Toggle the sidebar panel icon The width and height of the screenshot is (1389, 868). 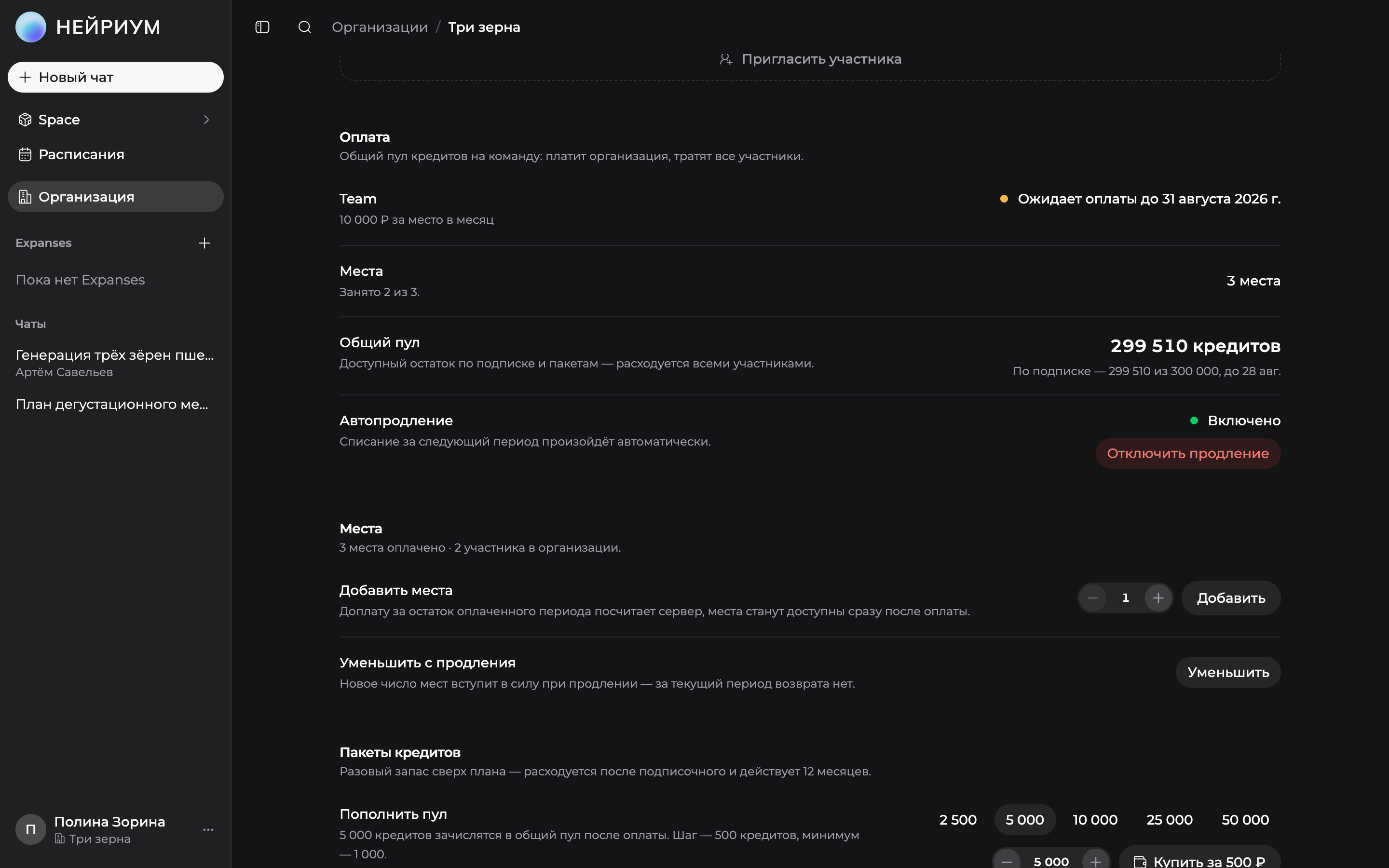click(262, 27)
